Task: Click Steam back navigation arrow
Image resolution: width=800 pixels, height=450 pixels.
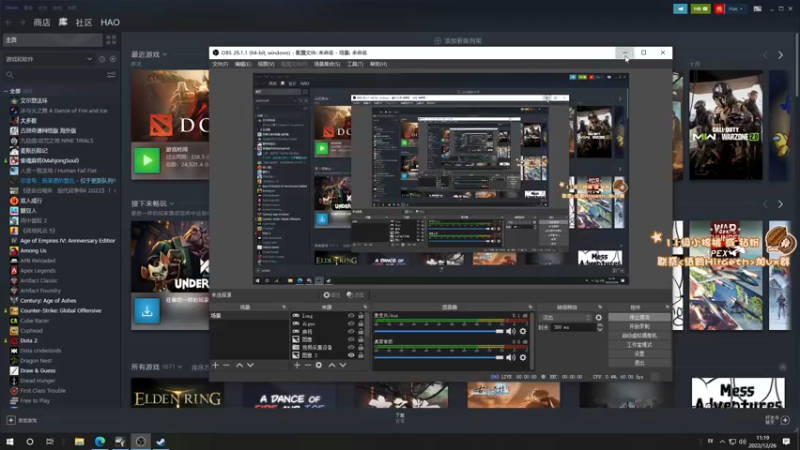Action: pos(9,22)
